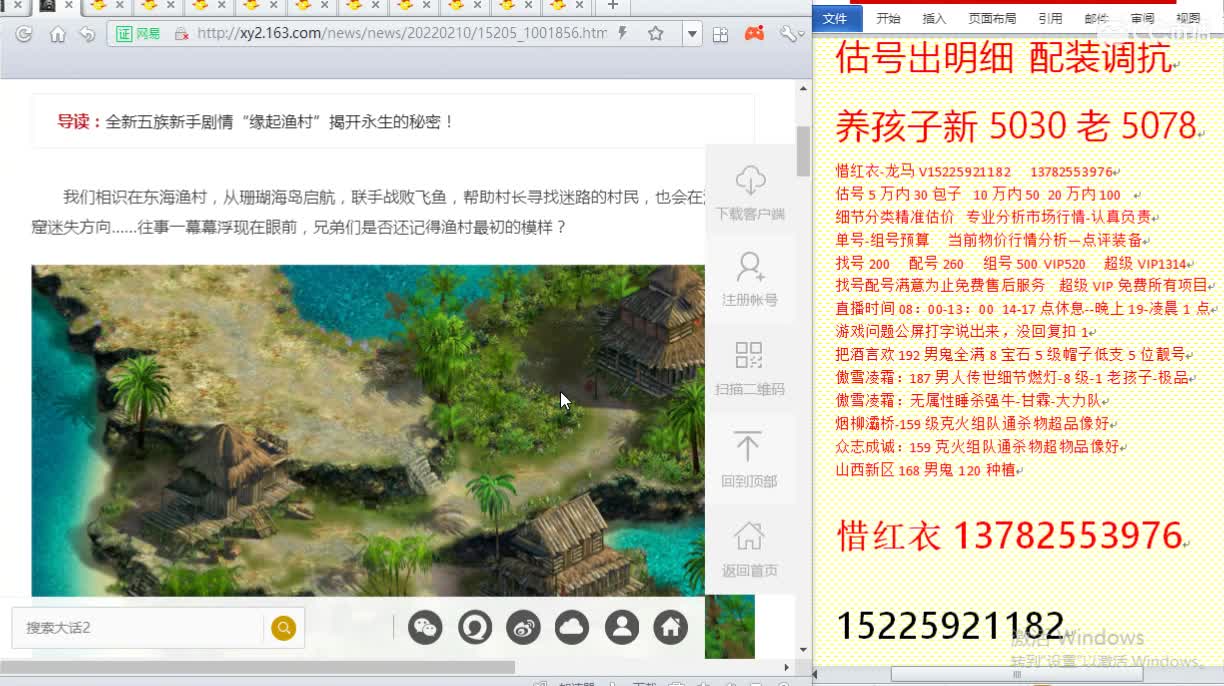Switch to the 开始 ribbon tab
Screen dimensions: 1224x686
(x=888, y=18)
